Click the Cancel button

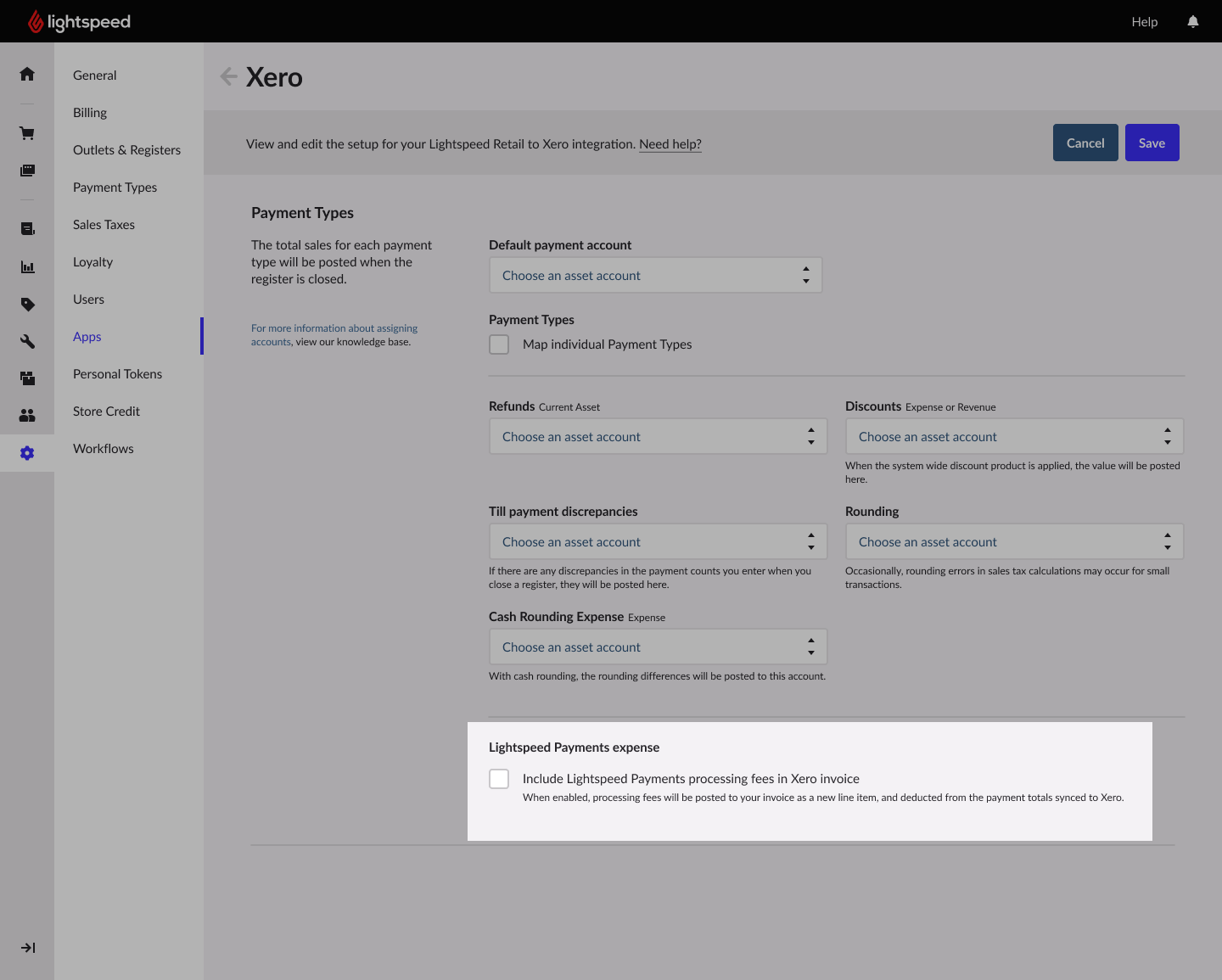point(1085,143)
